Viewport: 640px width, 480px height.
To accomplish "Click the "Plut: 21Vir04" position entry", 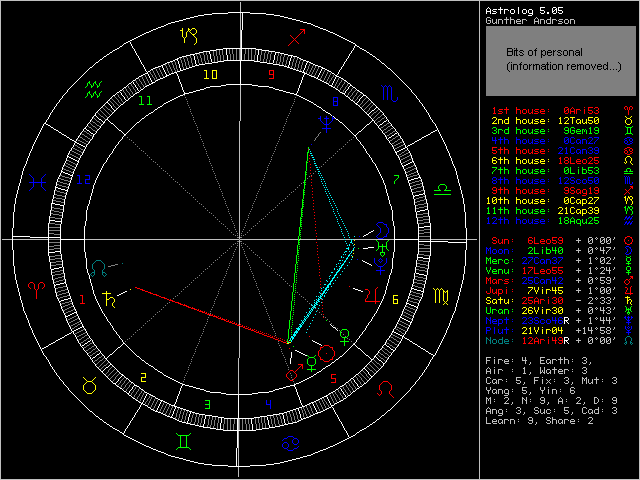I will (560, 331).
